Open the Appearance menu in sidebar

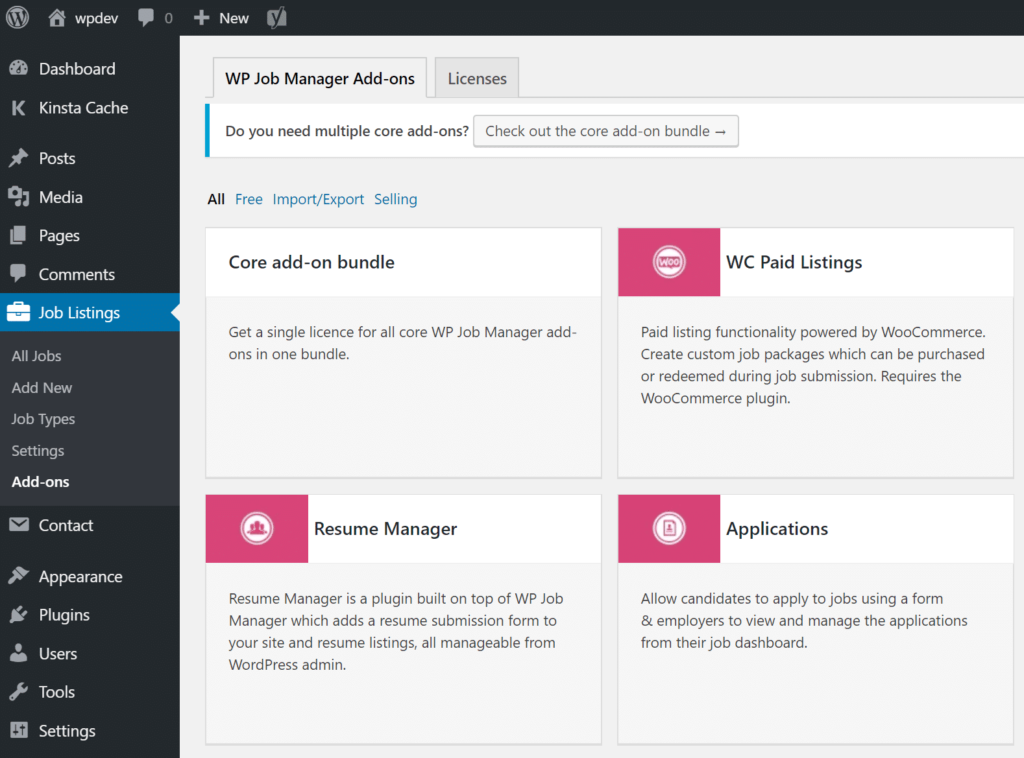[x=80, y=577]
